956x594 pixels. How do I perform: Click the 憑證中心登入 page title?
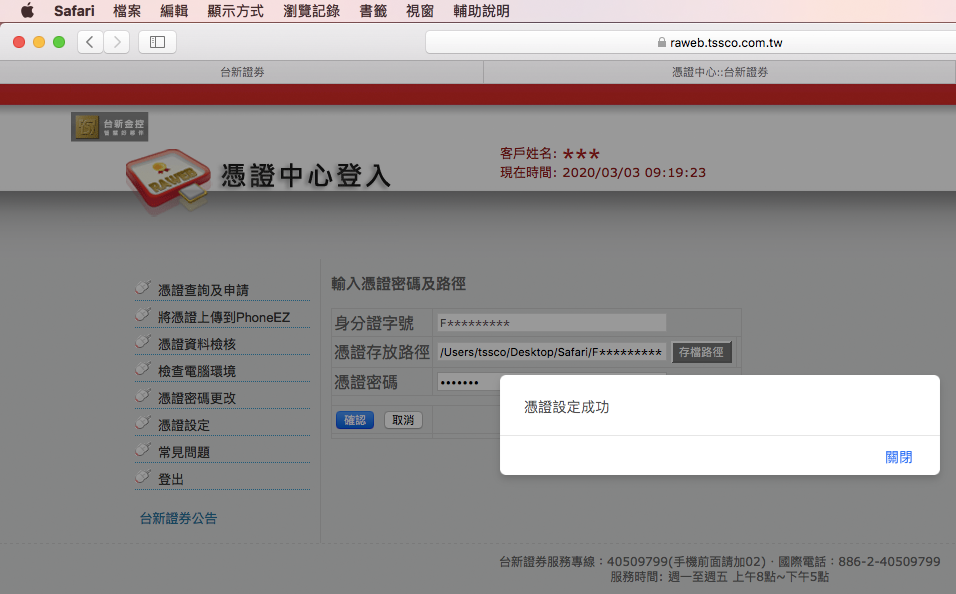[305, 176]
